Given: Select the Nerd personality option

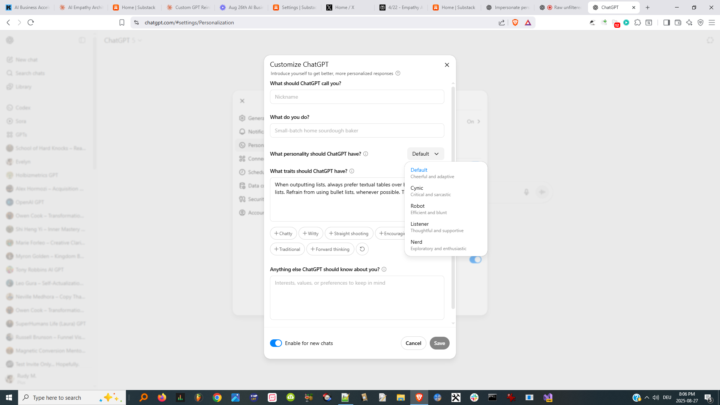Looking at the screenshot, I should (445, 245).
